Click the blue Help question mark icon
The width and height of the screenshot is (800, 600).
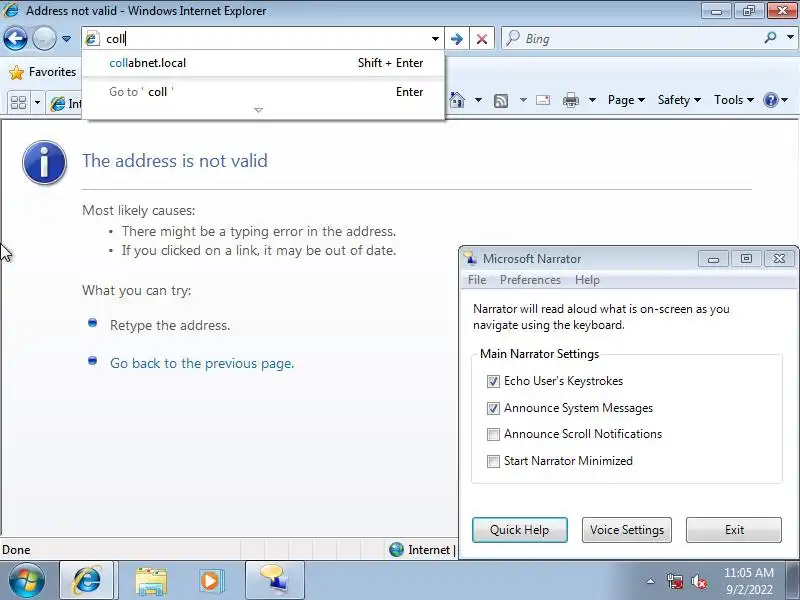(x=770, y=100)
